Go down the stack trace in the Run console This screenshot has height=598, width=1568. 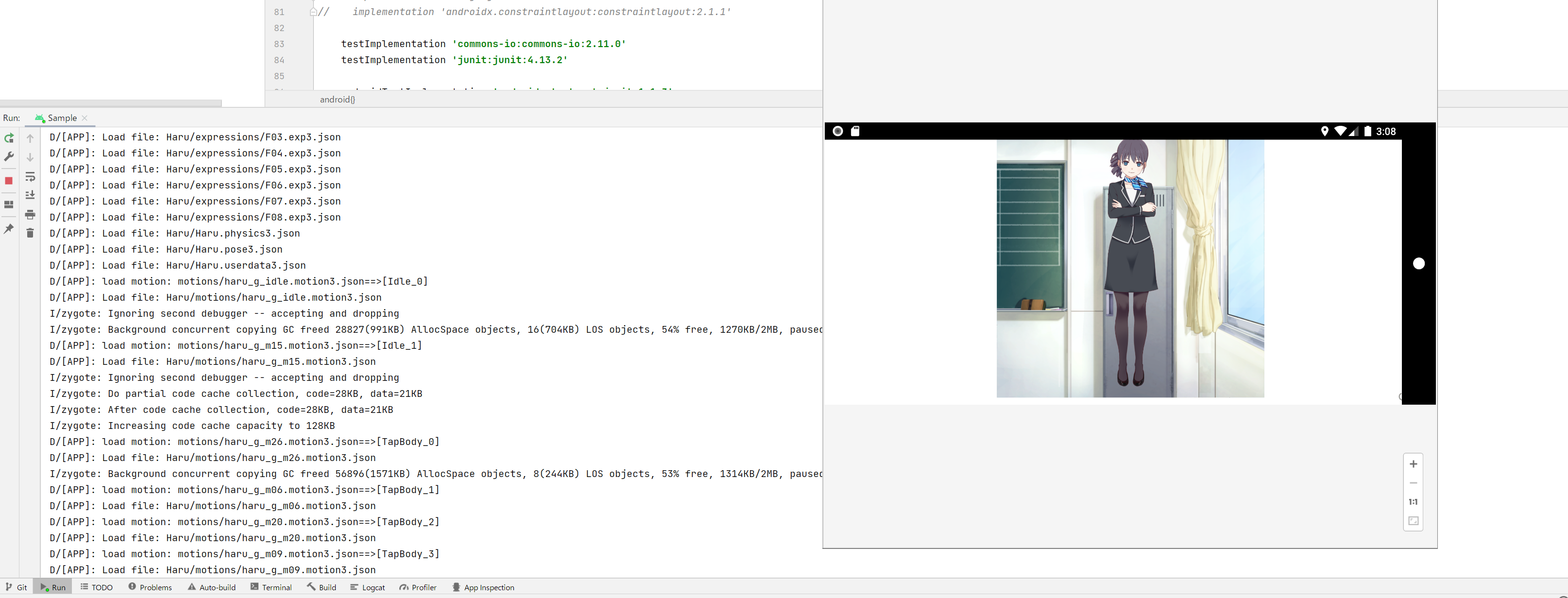coord(30,157)
